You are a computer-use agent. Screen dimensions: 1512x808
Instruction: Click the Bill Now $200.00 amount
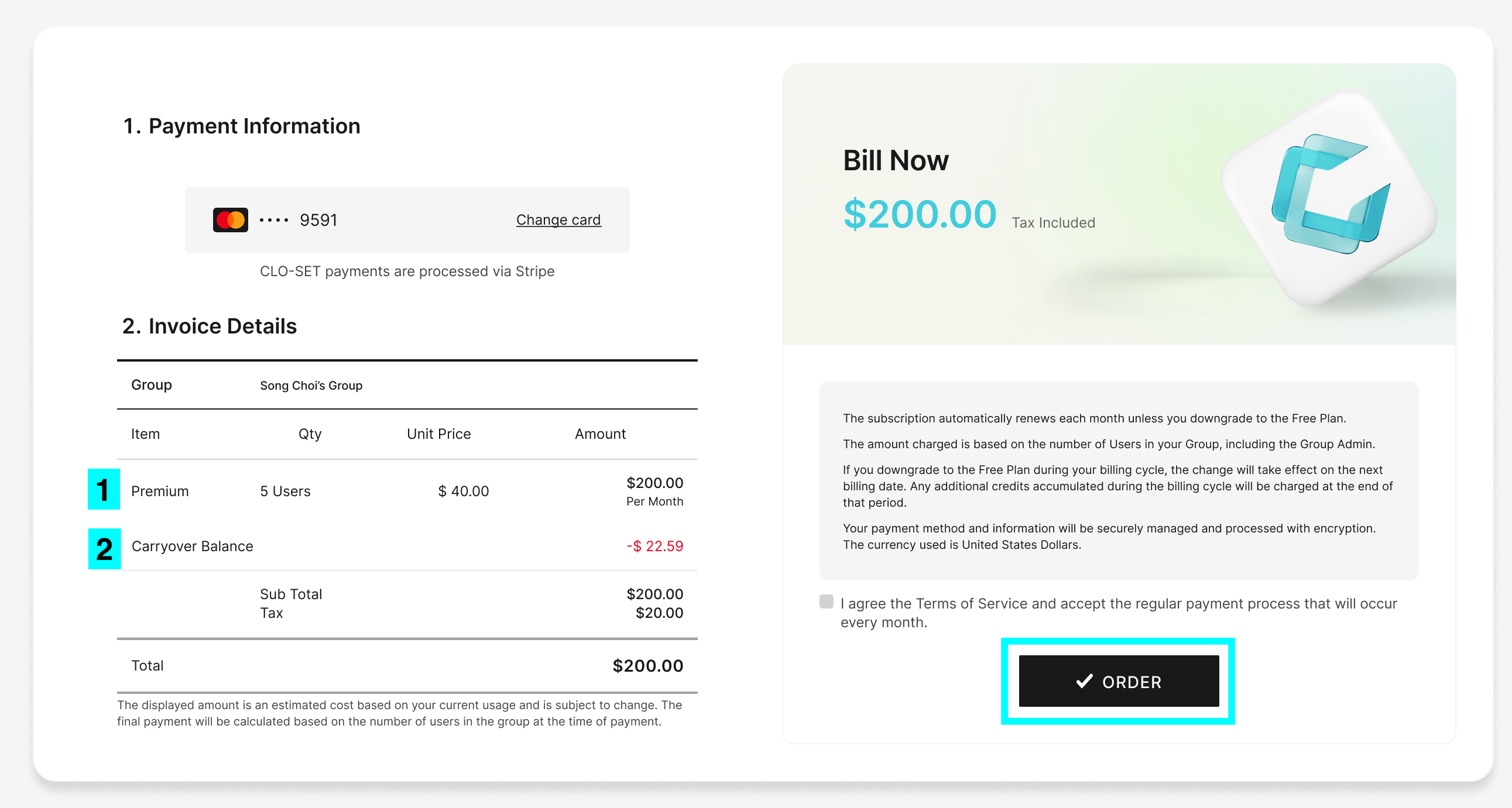click(x=920, y=214)
